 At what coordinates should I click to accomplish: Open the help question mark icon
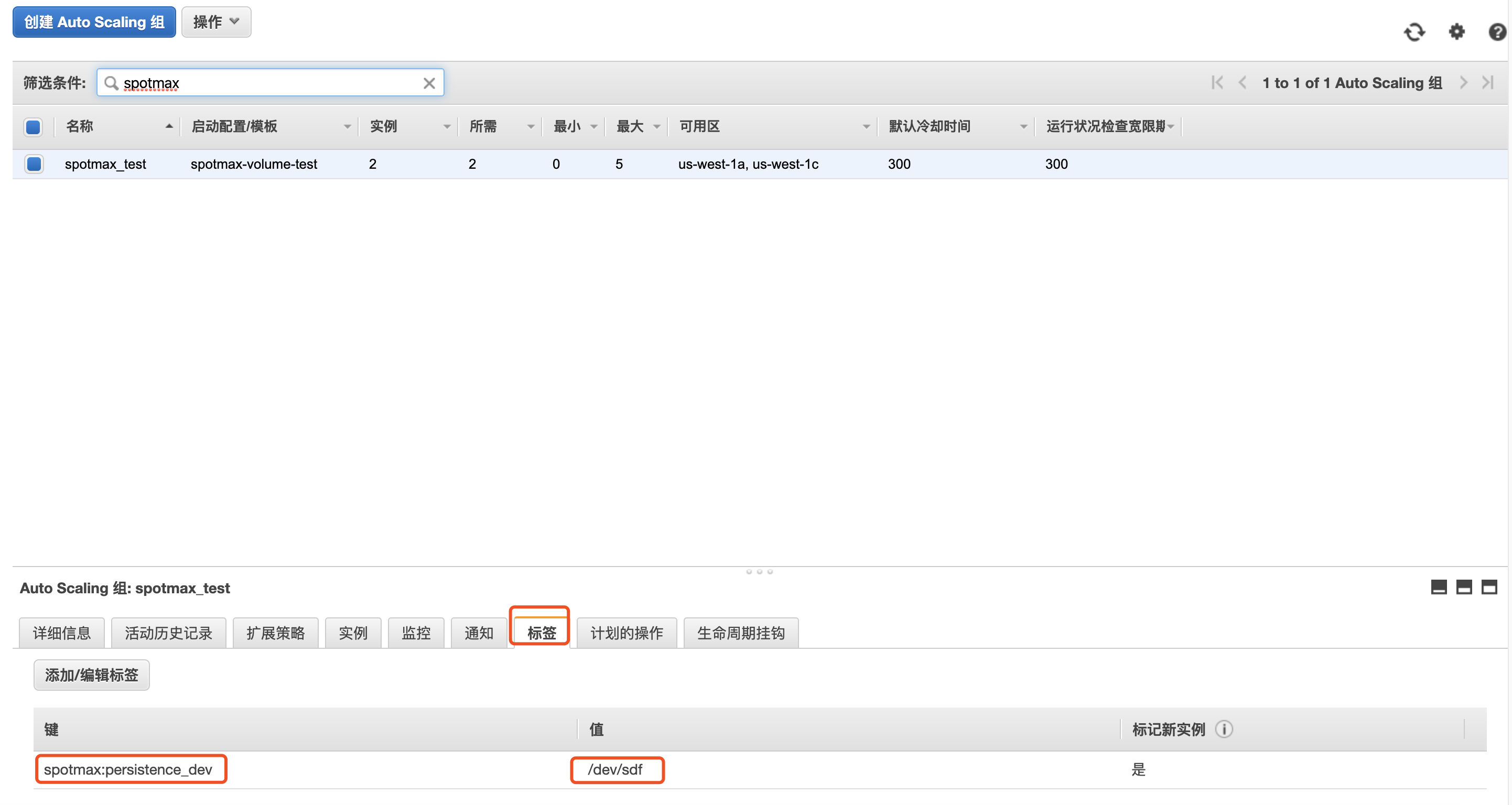point(1497,31)
